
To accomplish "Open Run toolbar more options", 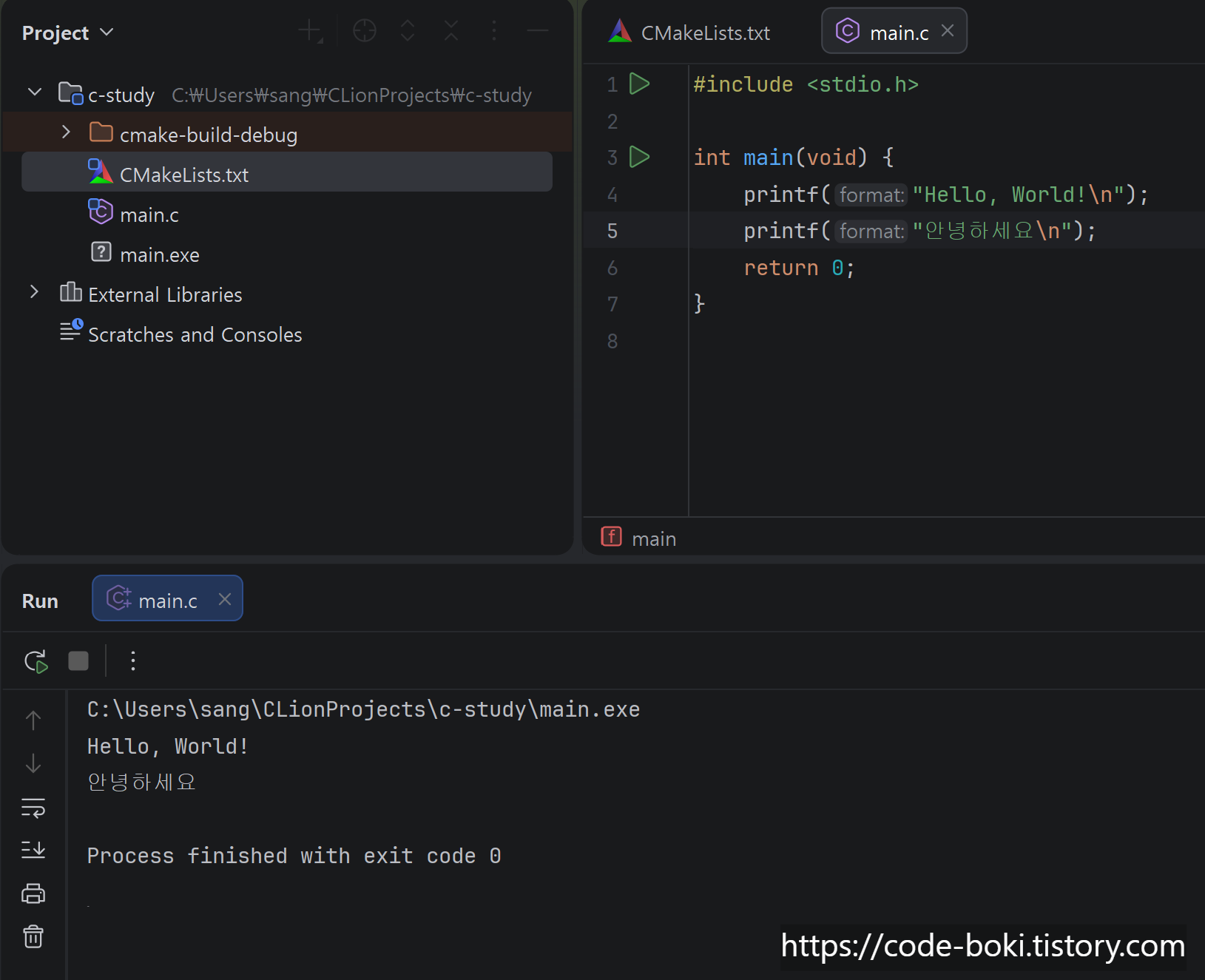I will [133, 660].
